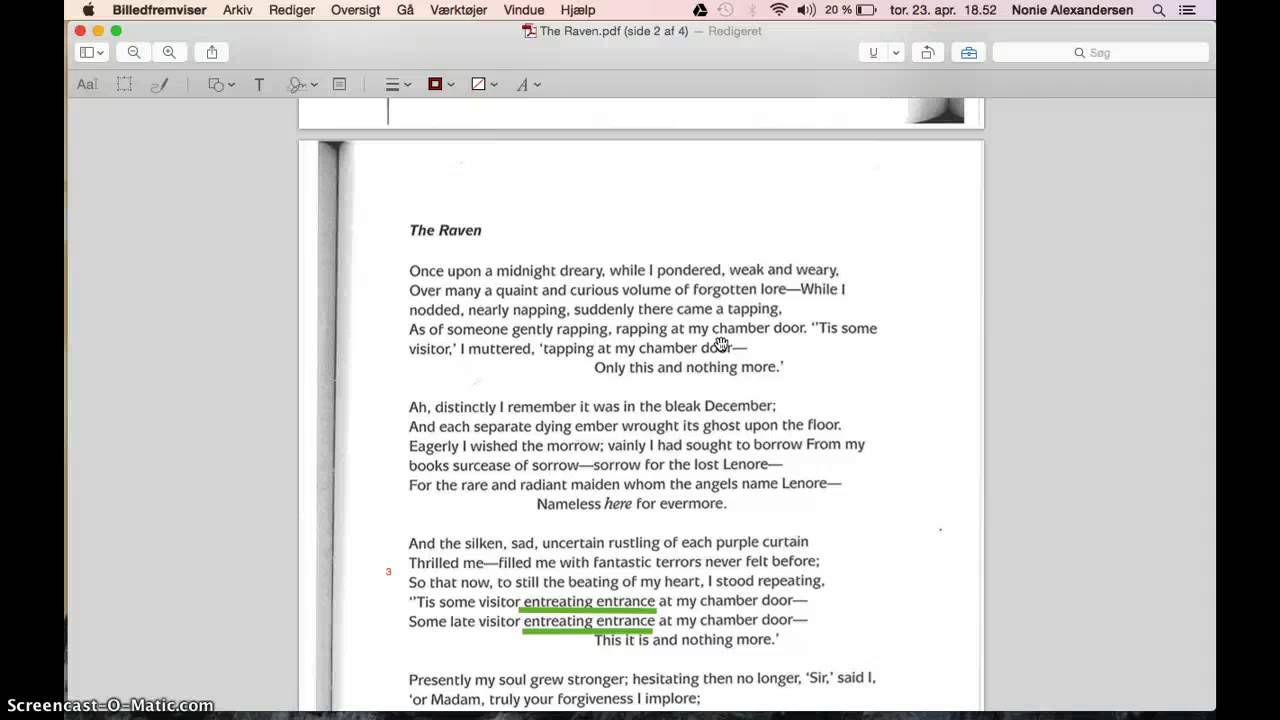Expand the fill color dropdown arrow
The height and width of the screenshot is (720, 1280).
pyautogui.click(x=494, y=85)
